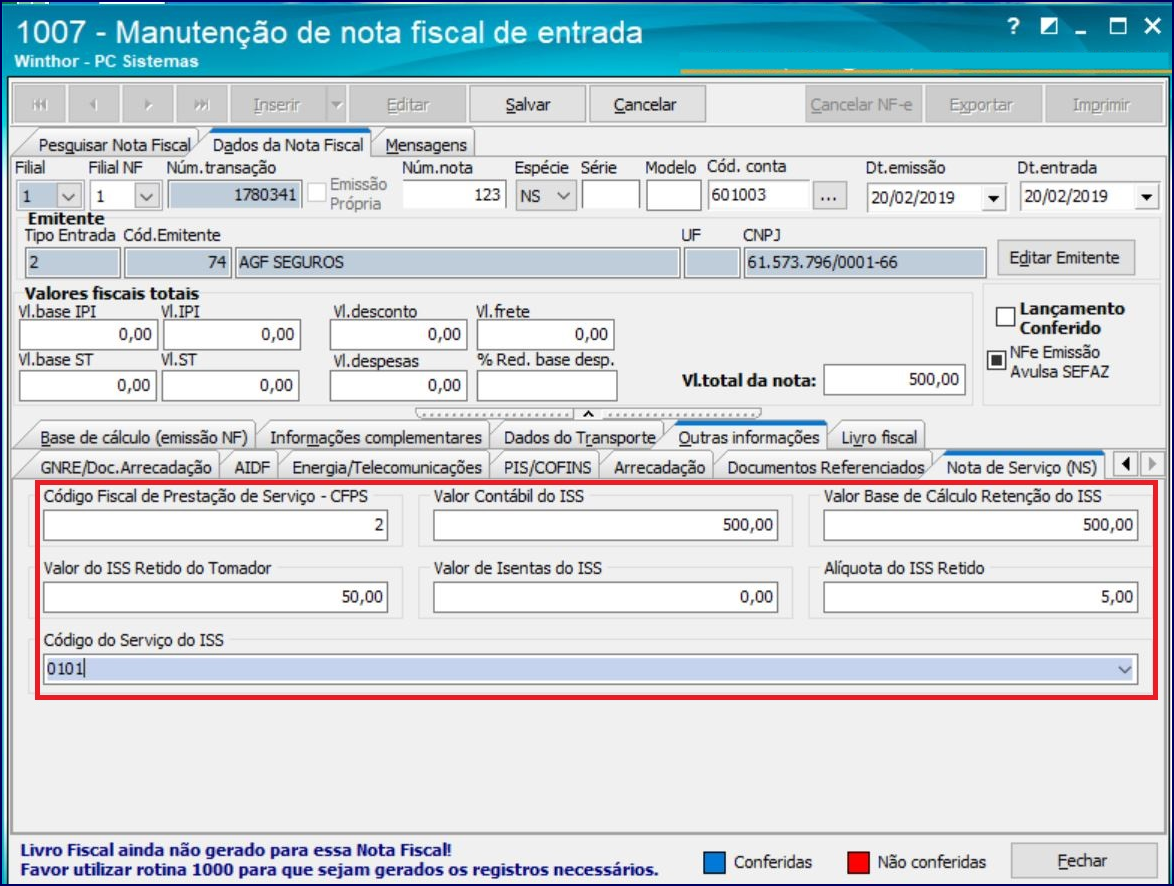Screen dimensions: 1174x886
Task: Open Informações complementares tab
Action: [x=376, y=437]
